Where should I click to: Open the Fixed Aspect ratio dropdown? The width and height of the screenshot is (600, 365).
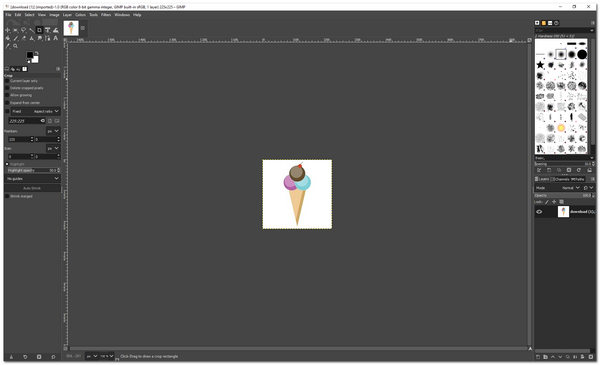coord(35,111)
